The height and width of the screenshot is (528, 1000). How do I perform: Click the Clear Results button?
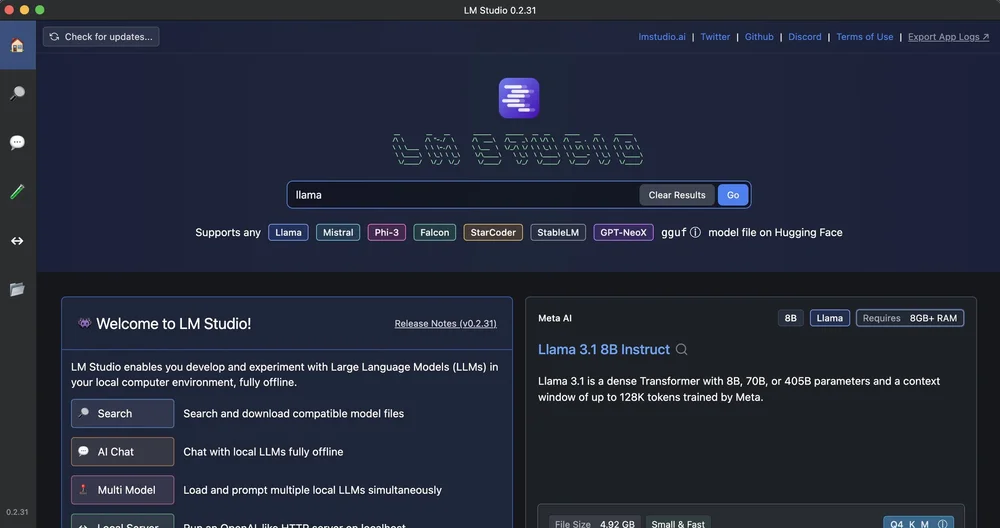677,195
